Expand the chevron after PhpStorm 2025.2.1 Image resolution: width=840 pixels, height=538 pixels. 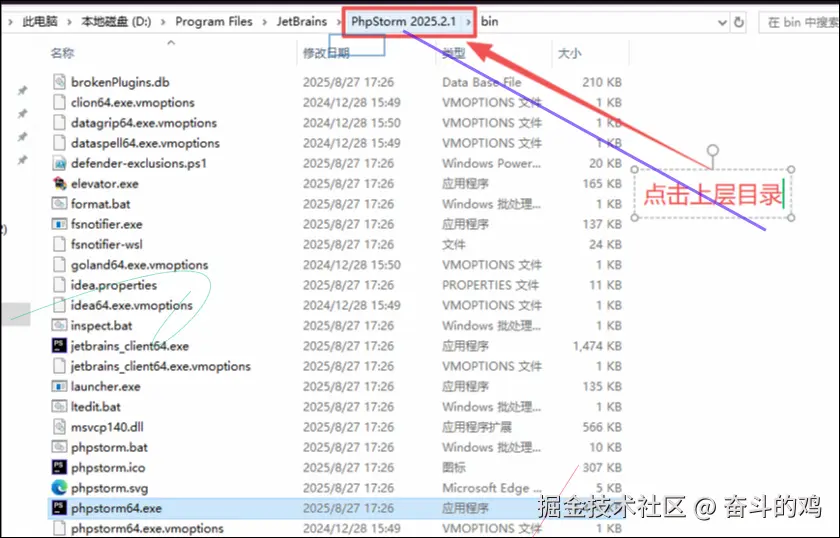coord(468,22)
